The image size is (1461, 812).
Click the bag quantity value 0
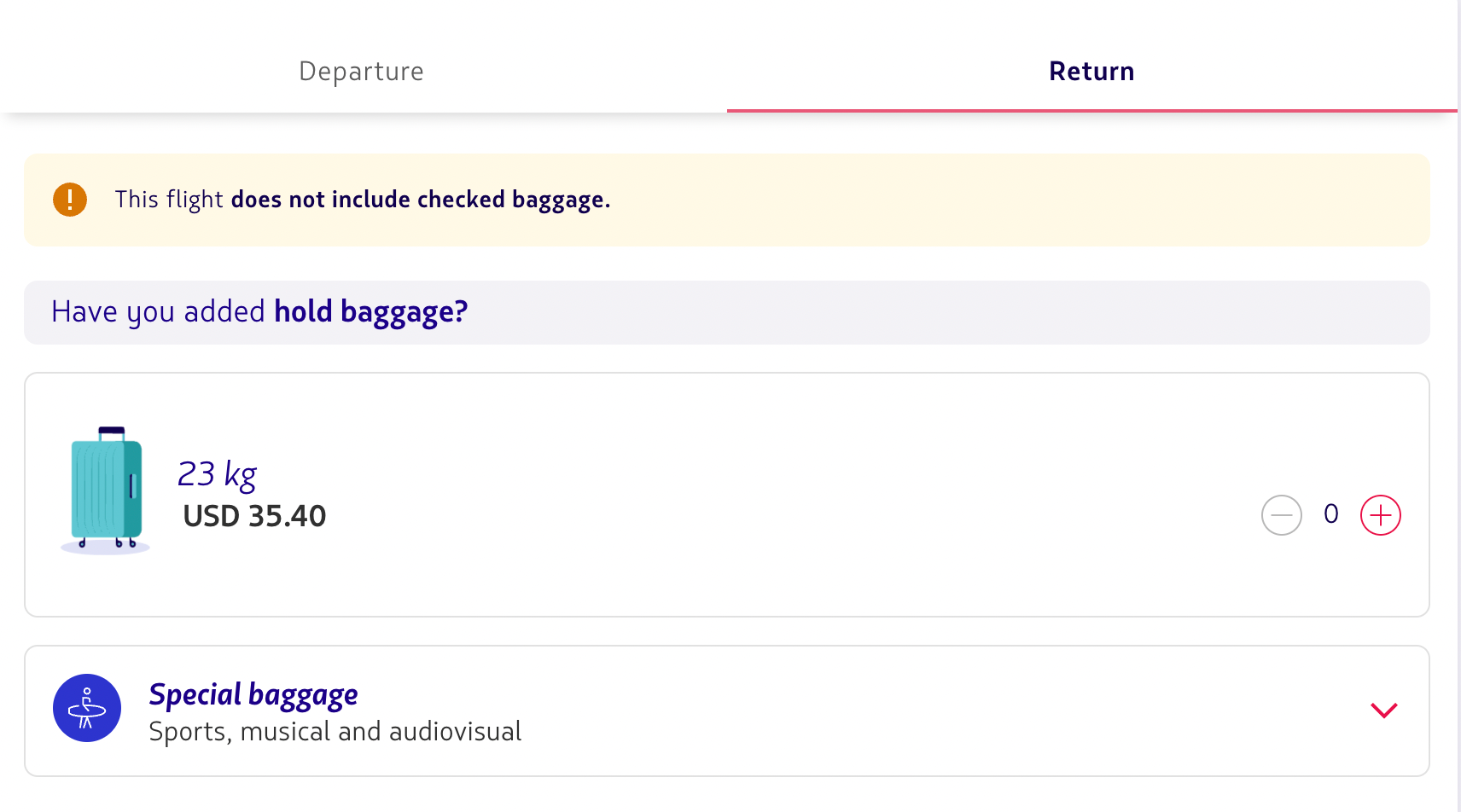click(1330, 514)
